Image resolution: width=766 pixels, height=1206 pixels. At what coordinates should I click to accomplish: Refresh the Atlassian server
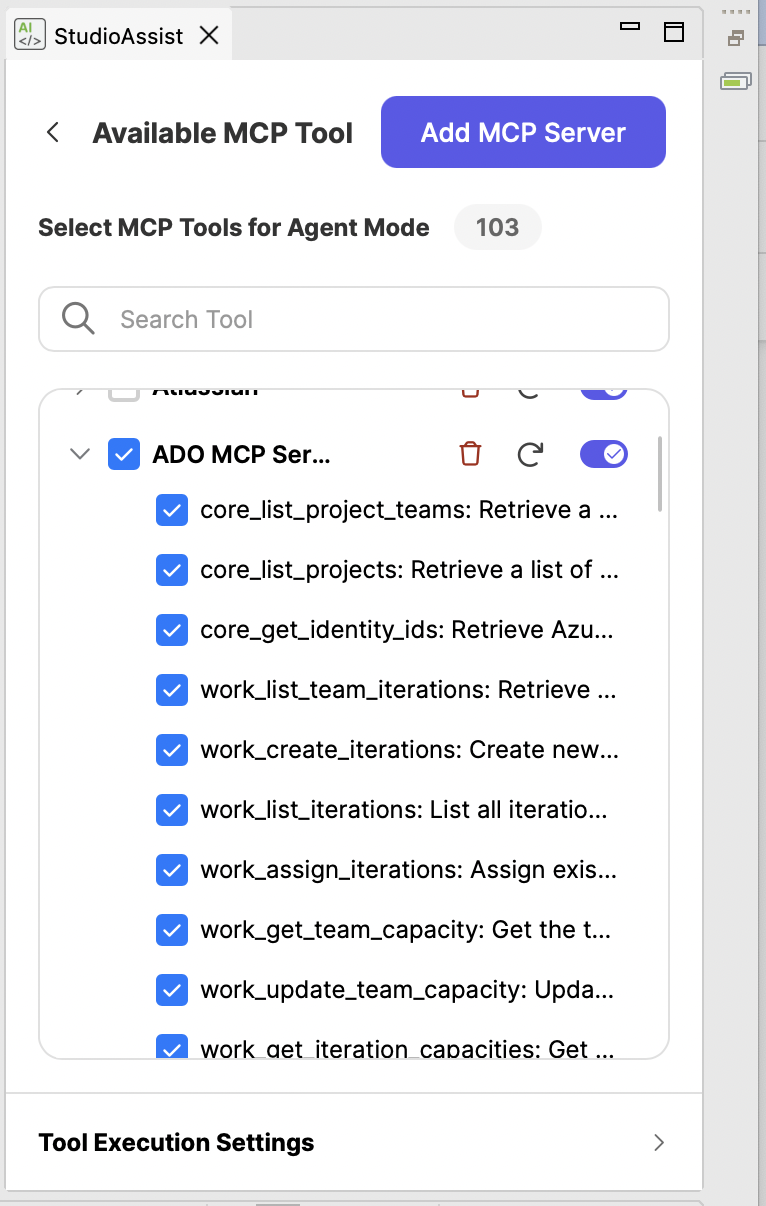click(x=530, y=388)
